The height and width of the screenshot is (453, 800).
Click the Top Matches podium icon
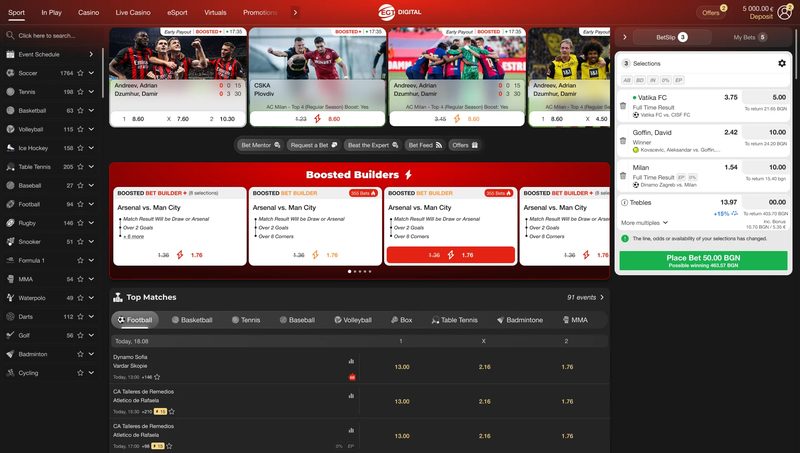(x=118, y=297)
